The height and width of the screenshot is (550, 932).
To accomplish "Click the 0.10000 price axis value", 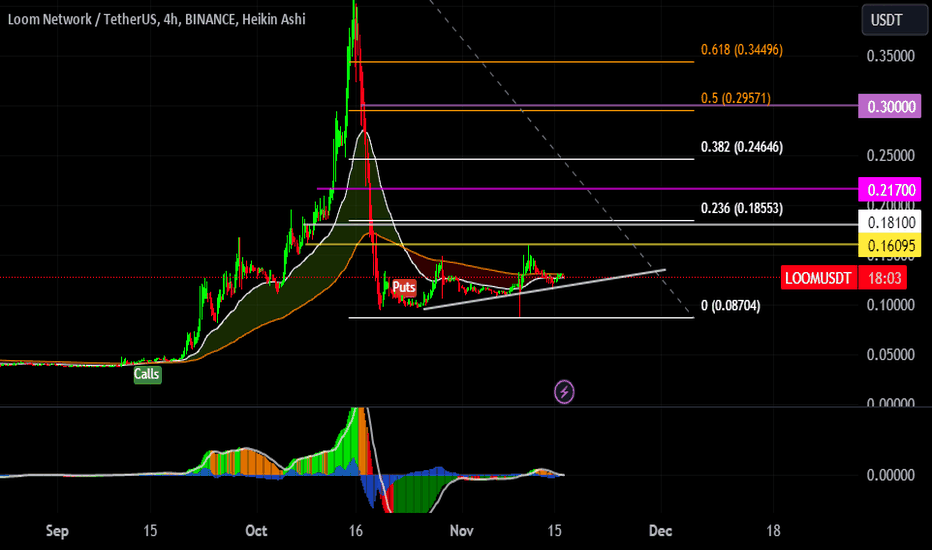I will click(x=890, y=305).
